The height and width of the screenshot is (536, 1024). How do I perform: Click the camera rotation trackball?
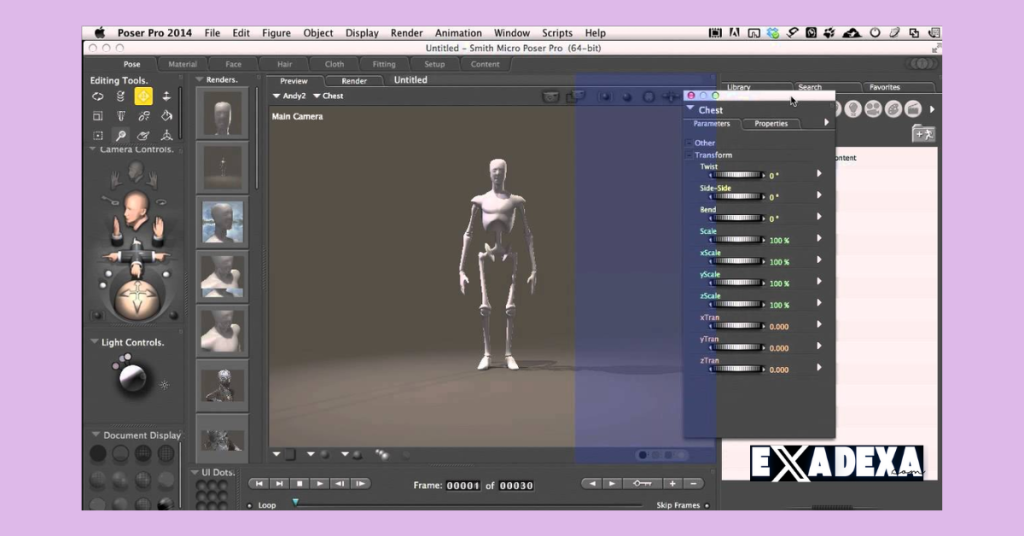point(137,300)
